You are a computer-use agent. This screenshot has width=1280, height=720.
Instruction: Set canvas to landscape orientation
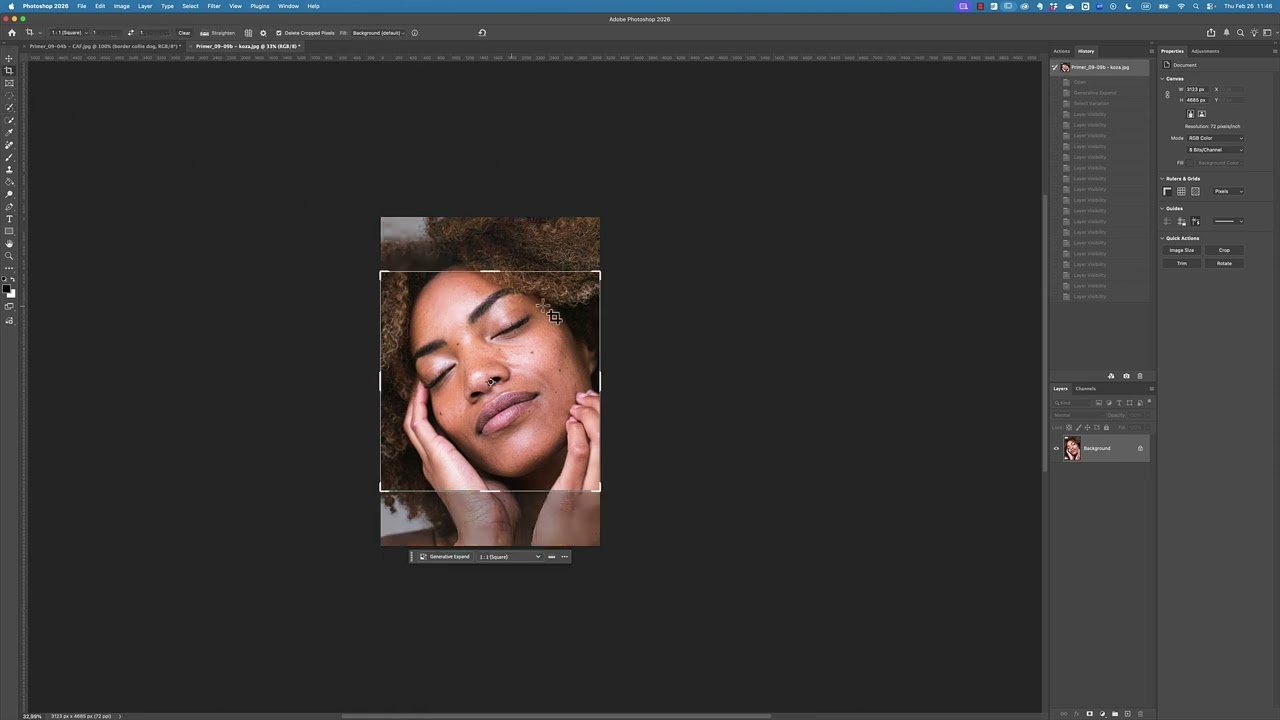(1202, 114)
